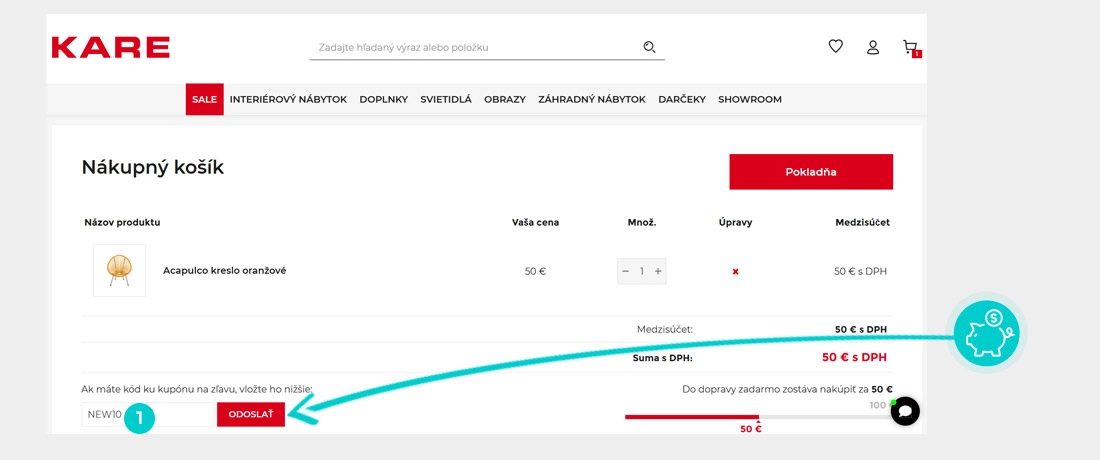1100x460 pixels.
Task: Click the KARE logo
Action: pyautogui.click(x=110, y=47)
